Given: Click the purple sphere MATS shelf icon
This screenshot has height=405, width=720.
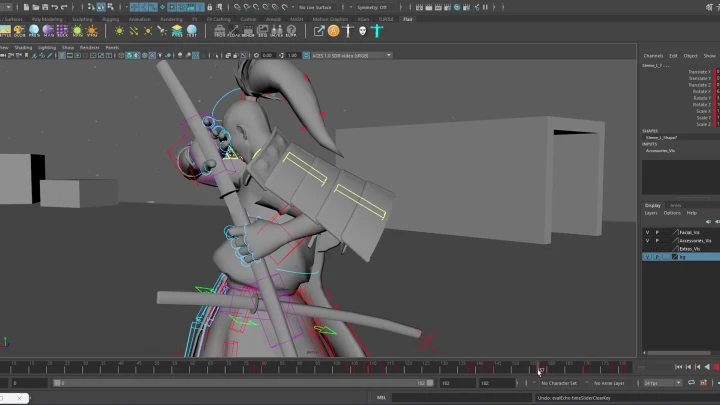Looking at the screenshot, I should 48,31.
